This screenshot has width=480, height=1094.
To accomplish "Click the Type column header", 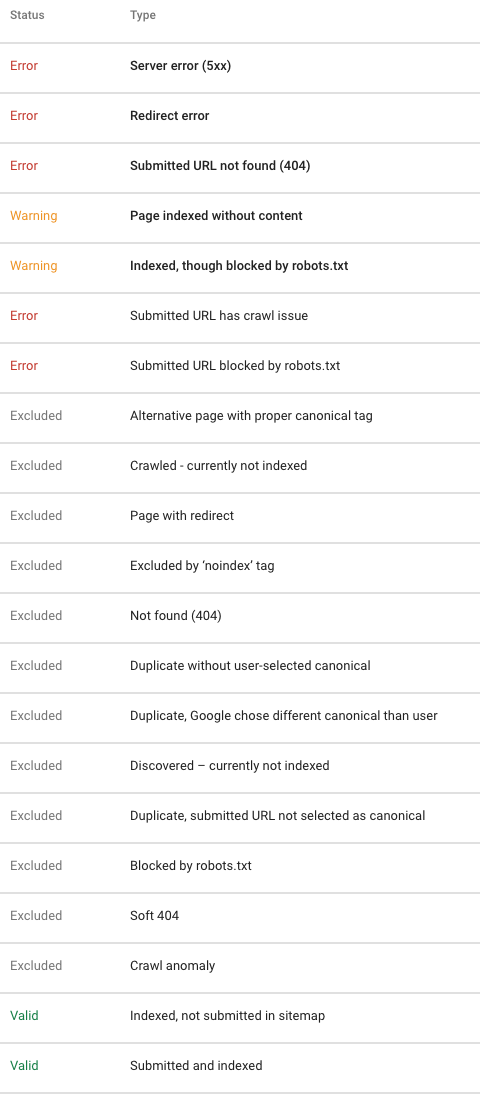I will [143, 15].
